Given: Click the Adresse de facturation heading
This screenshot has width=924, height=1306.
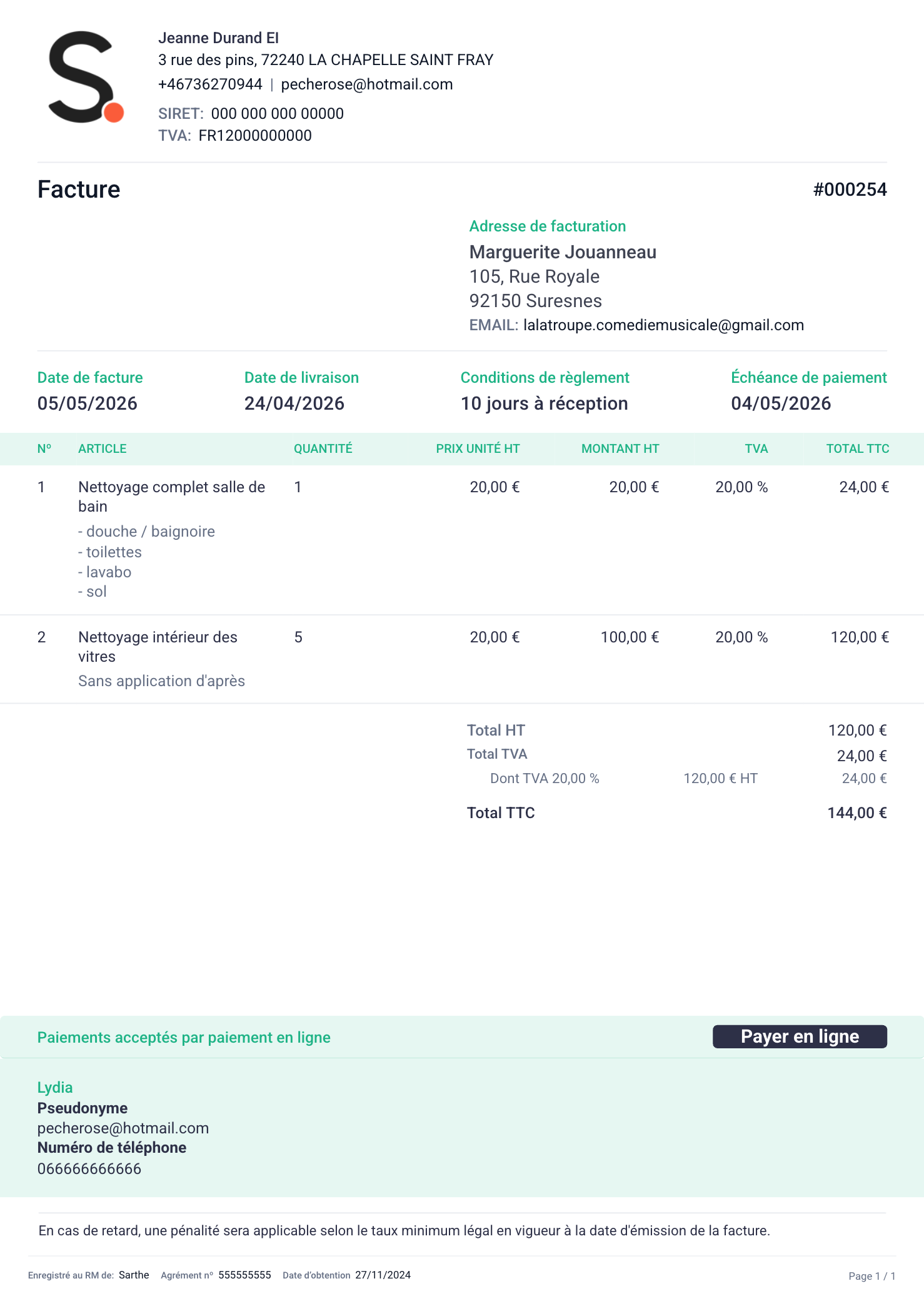Looking at the screenshot, I should click(548, 226).
